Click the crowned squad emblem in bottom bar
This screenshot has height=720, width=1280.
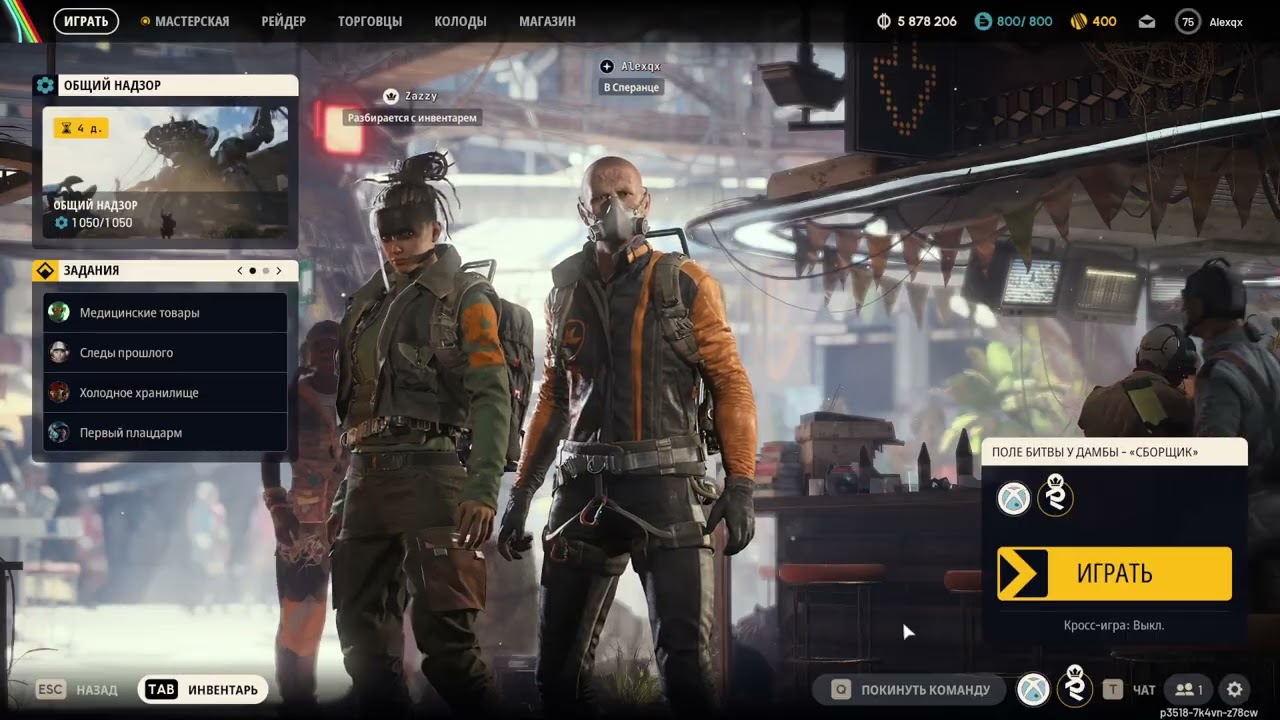1075,686
